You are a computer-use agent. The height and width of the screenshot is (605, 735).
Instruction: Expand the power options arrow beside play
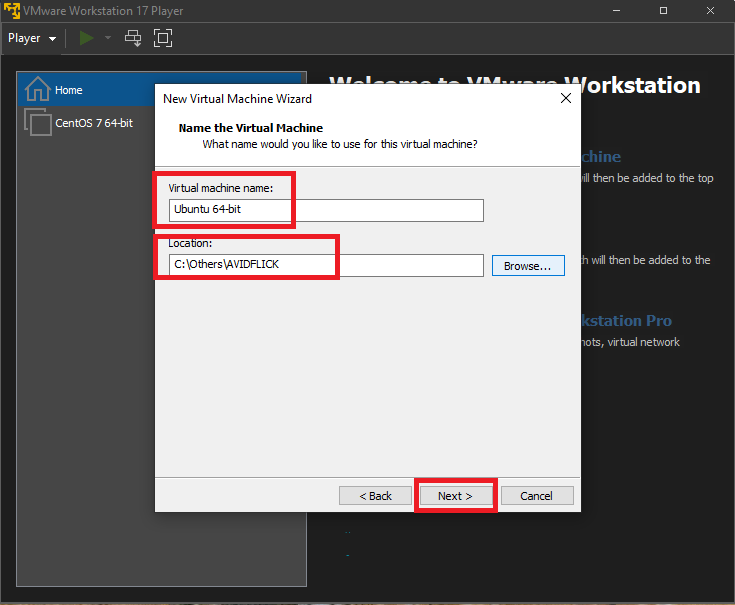coord(108,38)
